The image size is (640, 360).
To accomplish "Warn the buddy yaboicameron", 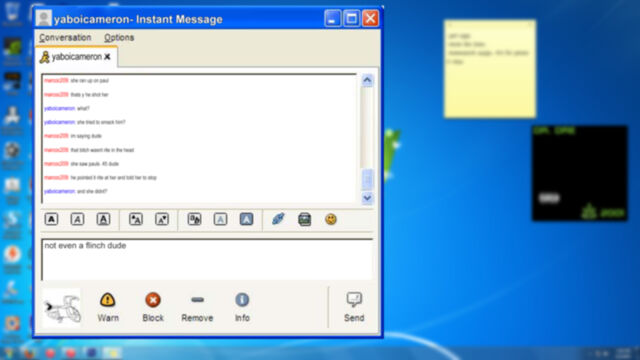I will point(108,307).
